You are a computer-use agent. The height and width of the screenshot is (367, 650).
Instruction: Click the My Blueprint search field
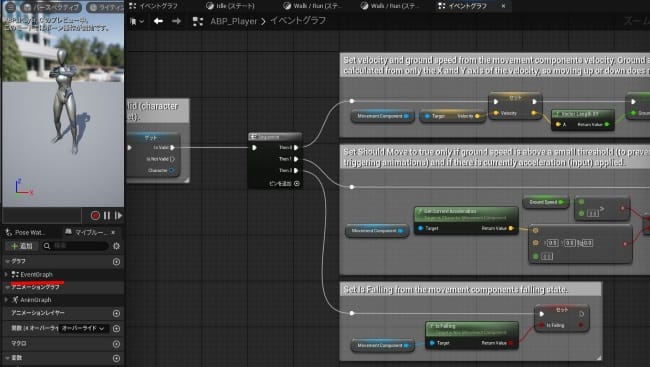pyautogui.click(x=75, y=246)
